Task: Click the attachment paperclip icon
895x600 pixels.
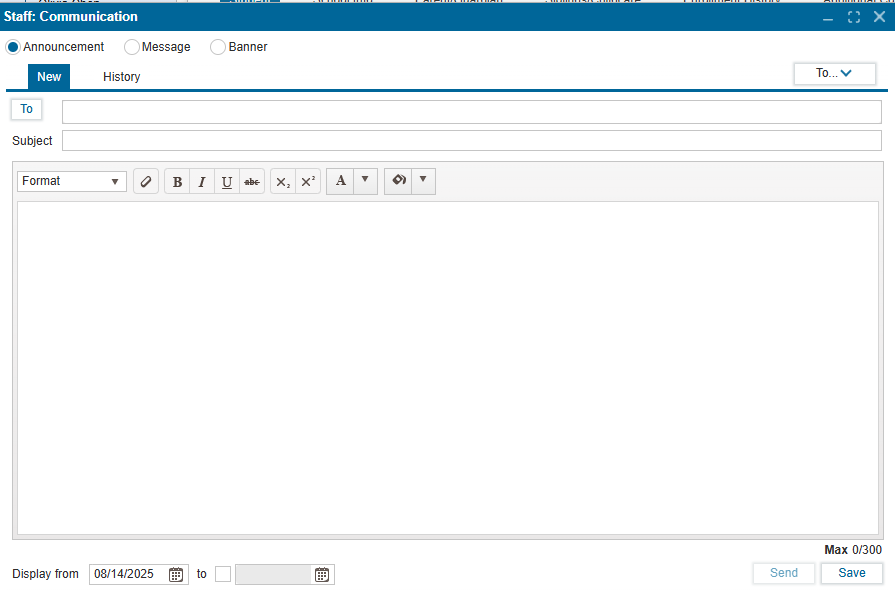Action: pyautogui.click(x=146, y=181)
